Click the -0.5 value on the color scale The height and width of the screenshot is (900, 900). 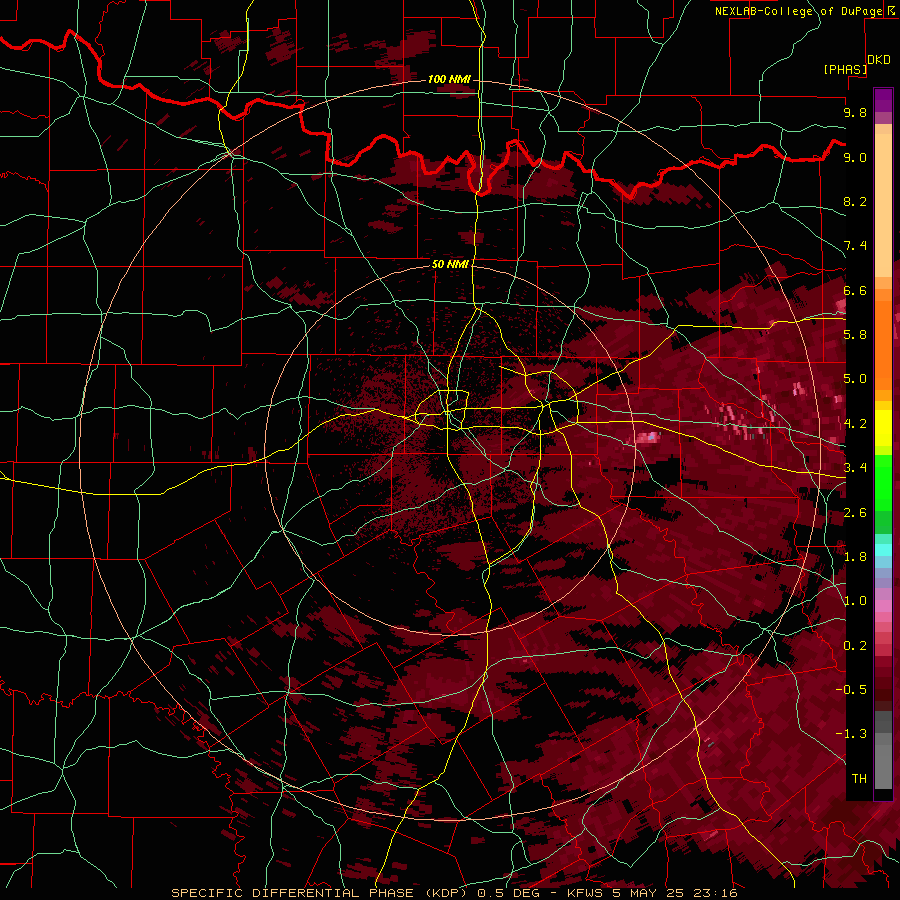point(852,689)
